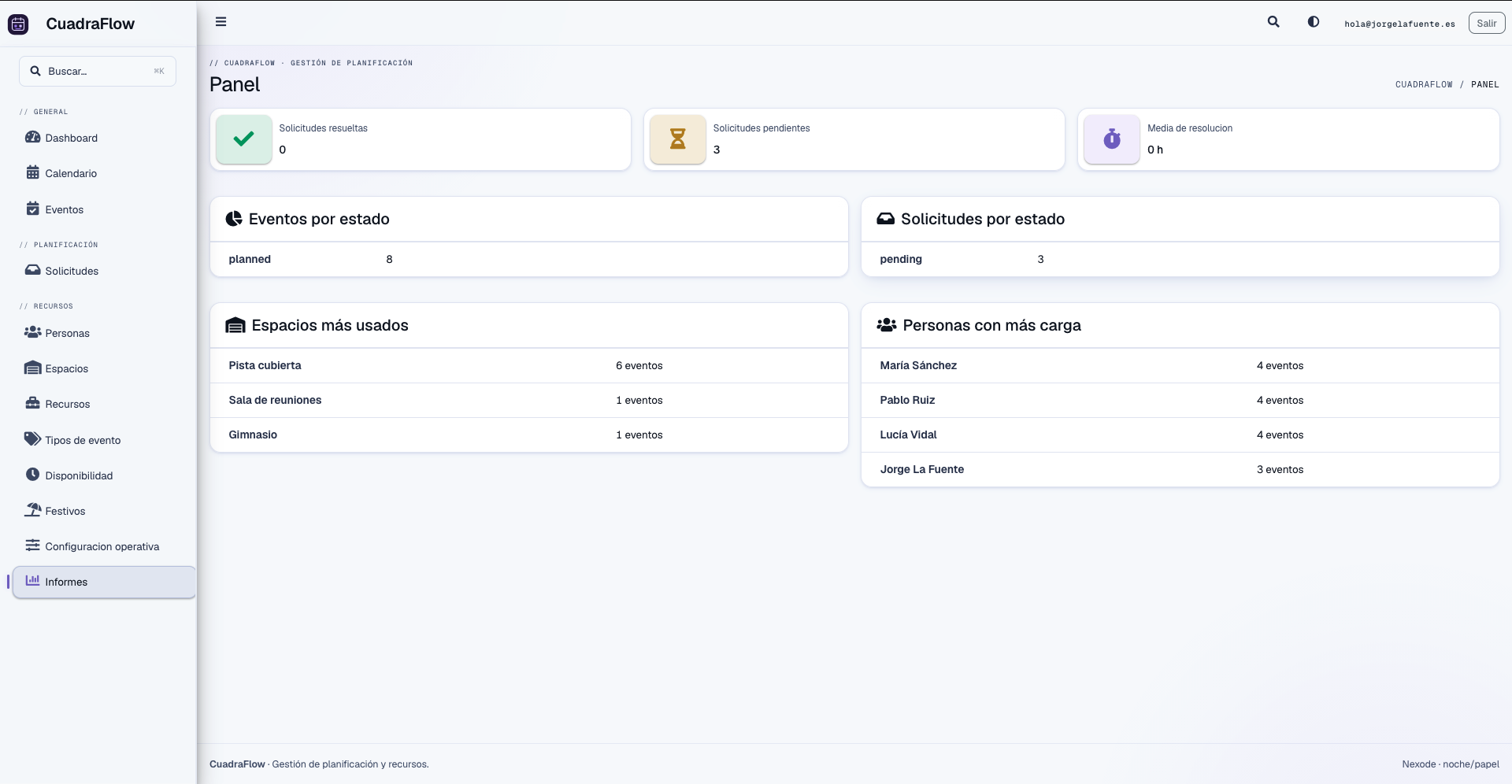Select the "planned" status row
The height and width of the screenshot is (784, 1512).
click(529, 259)
